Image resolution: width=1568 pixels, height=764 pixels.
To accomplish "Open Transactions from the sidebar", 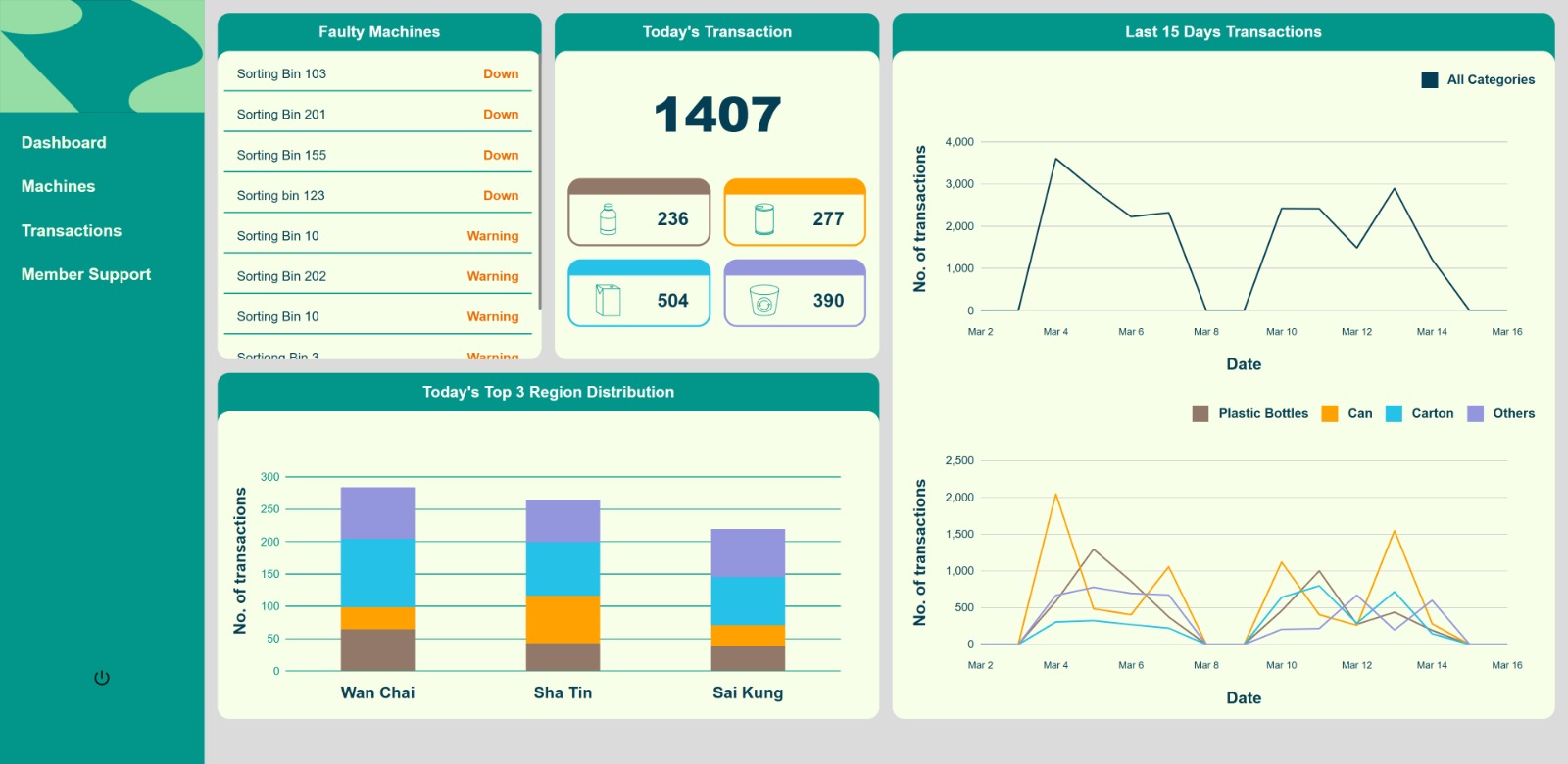I will (72, 231).
